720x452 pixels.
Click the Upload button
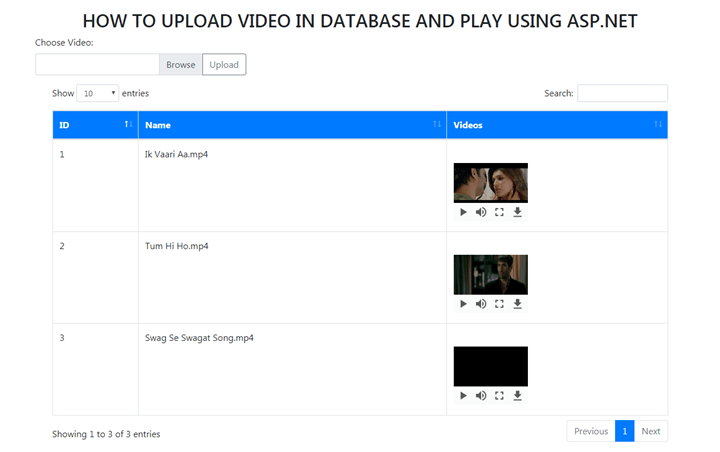click(x=224, y=65)
